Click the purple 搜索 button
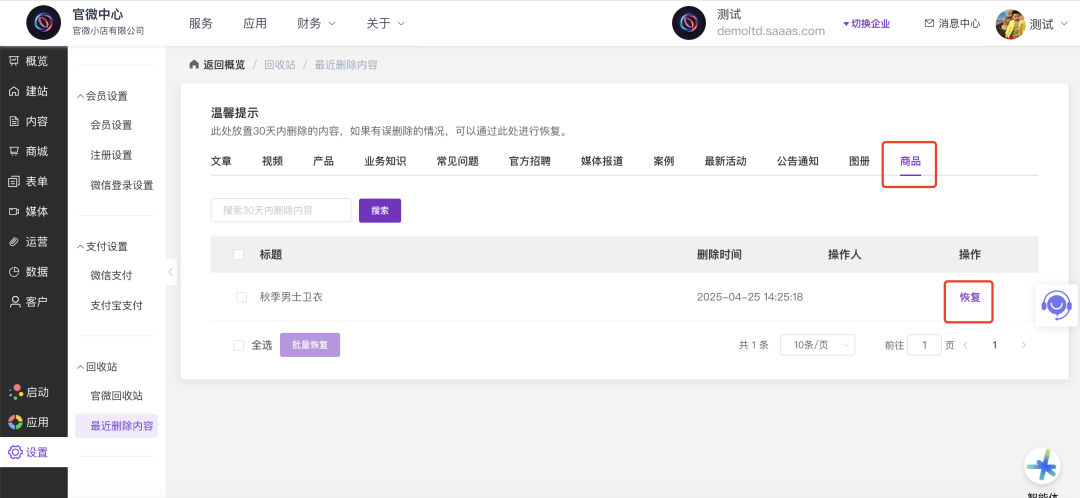 380,211
